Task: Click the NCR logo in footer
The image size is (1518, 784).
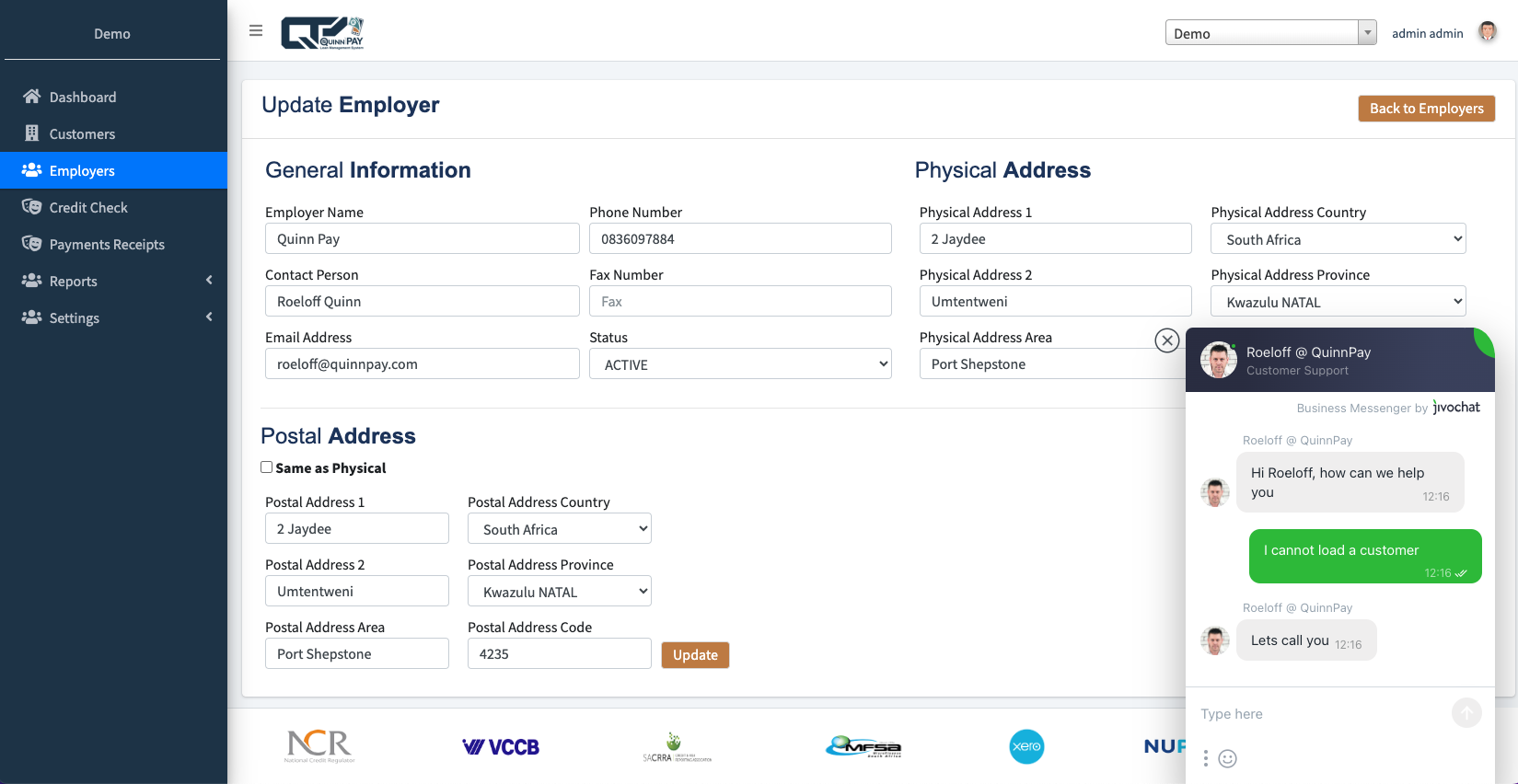Action: click(319, 746)
